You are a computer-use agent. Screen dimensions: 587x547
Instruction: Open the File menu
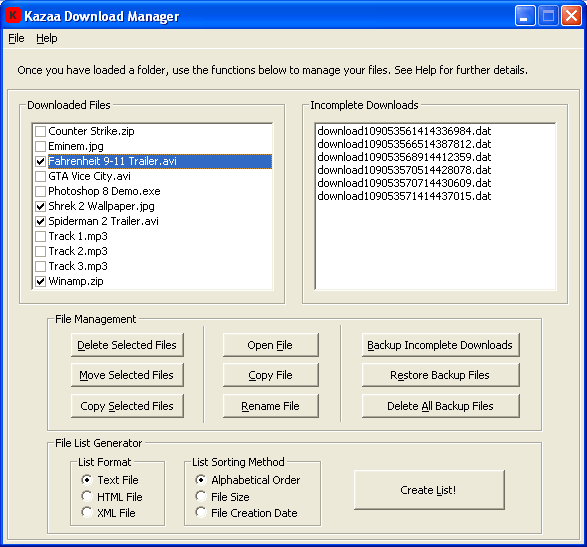click(x=16, y=38)
